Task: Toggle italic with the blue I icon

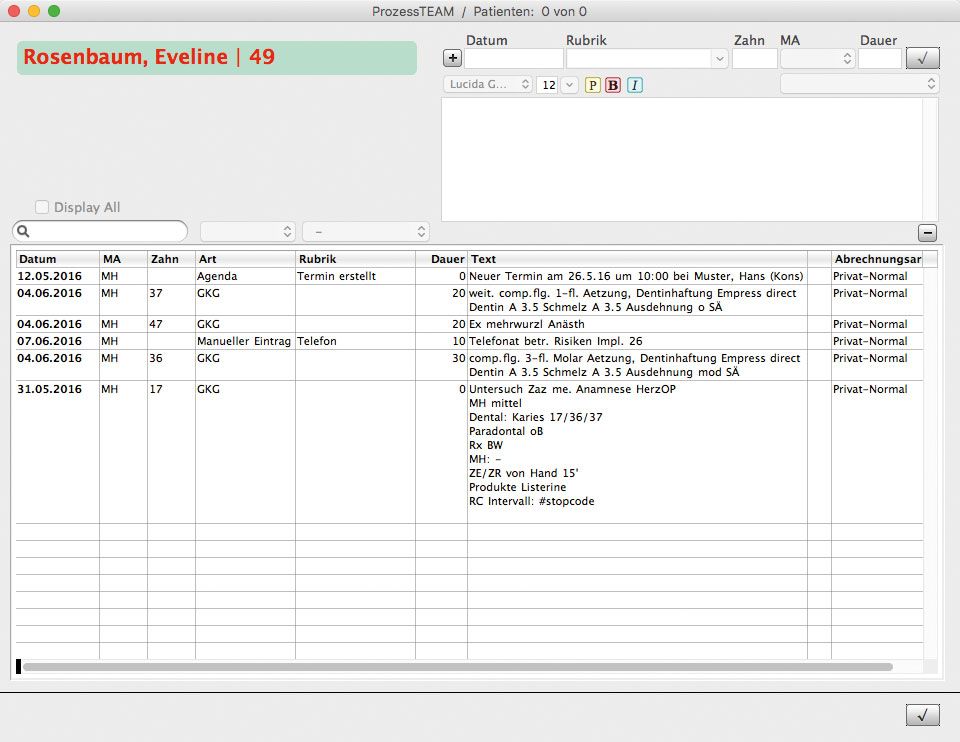Action: pos(634,85)
